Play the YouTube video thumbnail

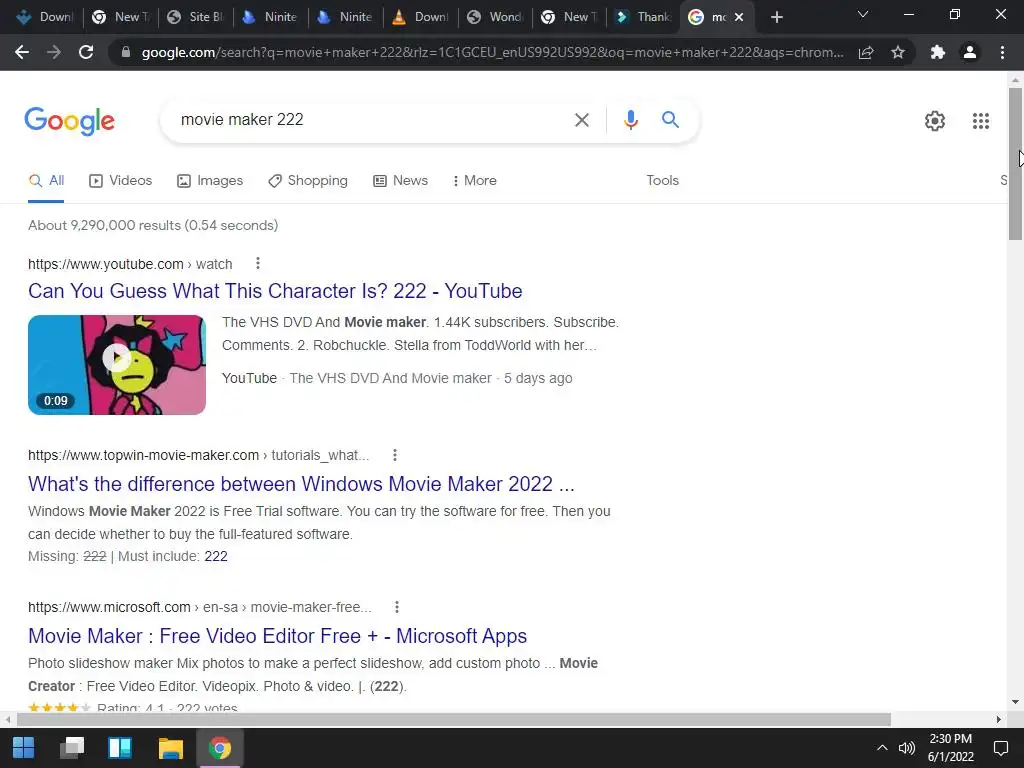coord(117,364)
